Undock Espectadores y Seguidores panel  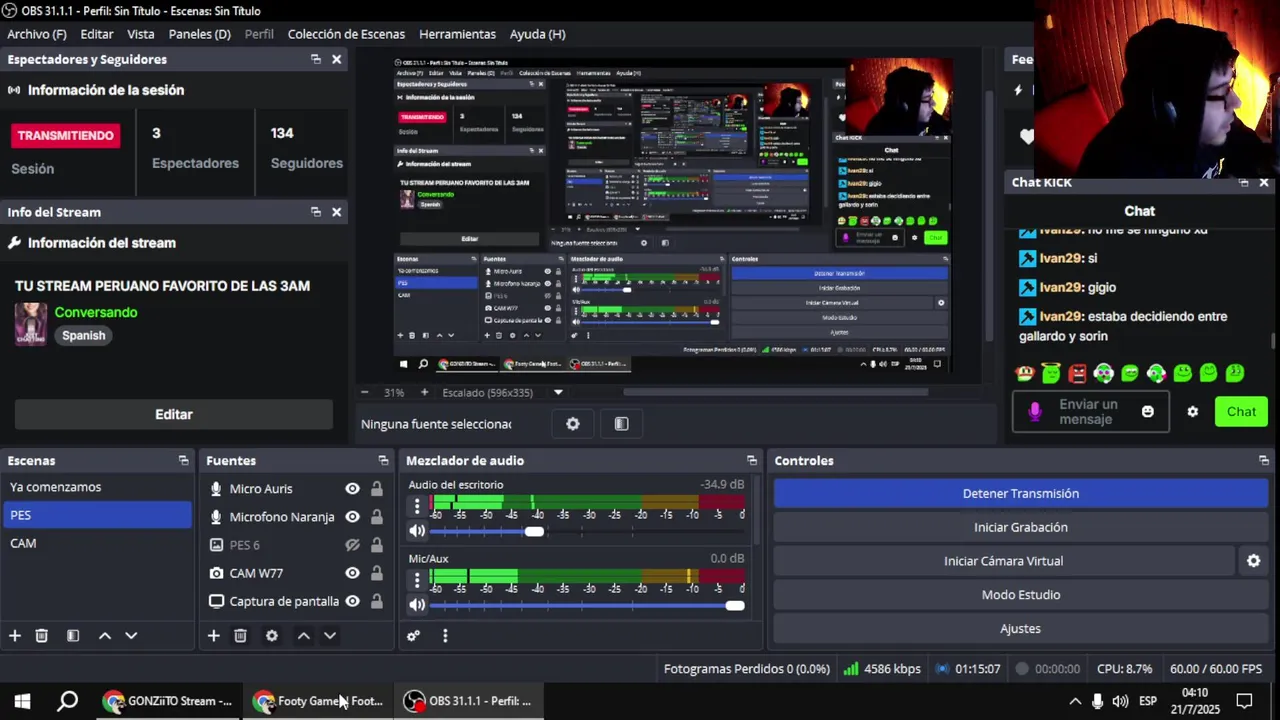pyautogui.click(x=316, y=60)
